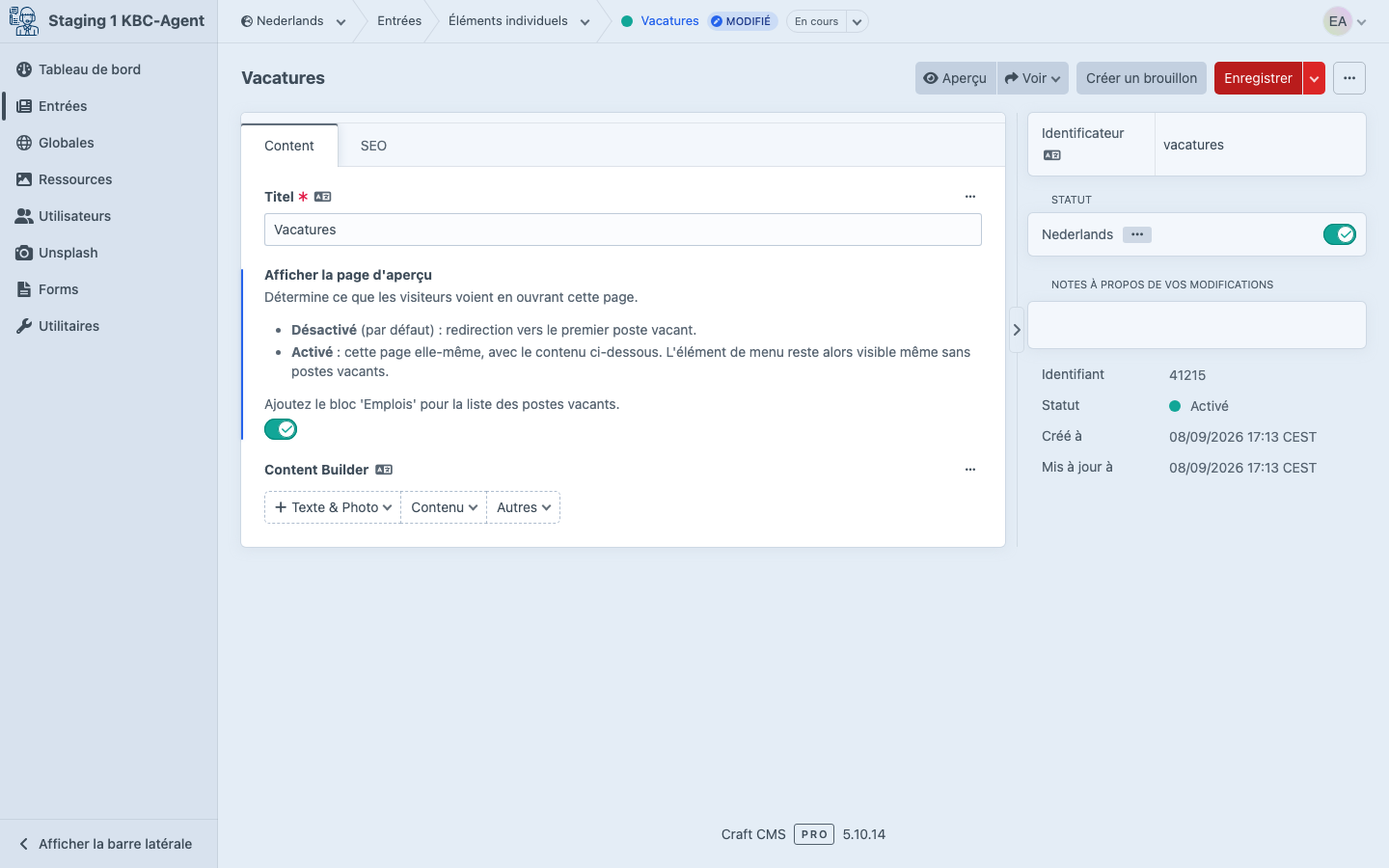
Task: Open Autres block dropdown
Action: click(524, 507)
